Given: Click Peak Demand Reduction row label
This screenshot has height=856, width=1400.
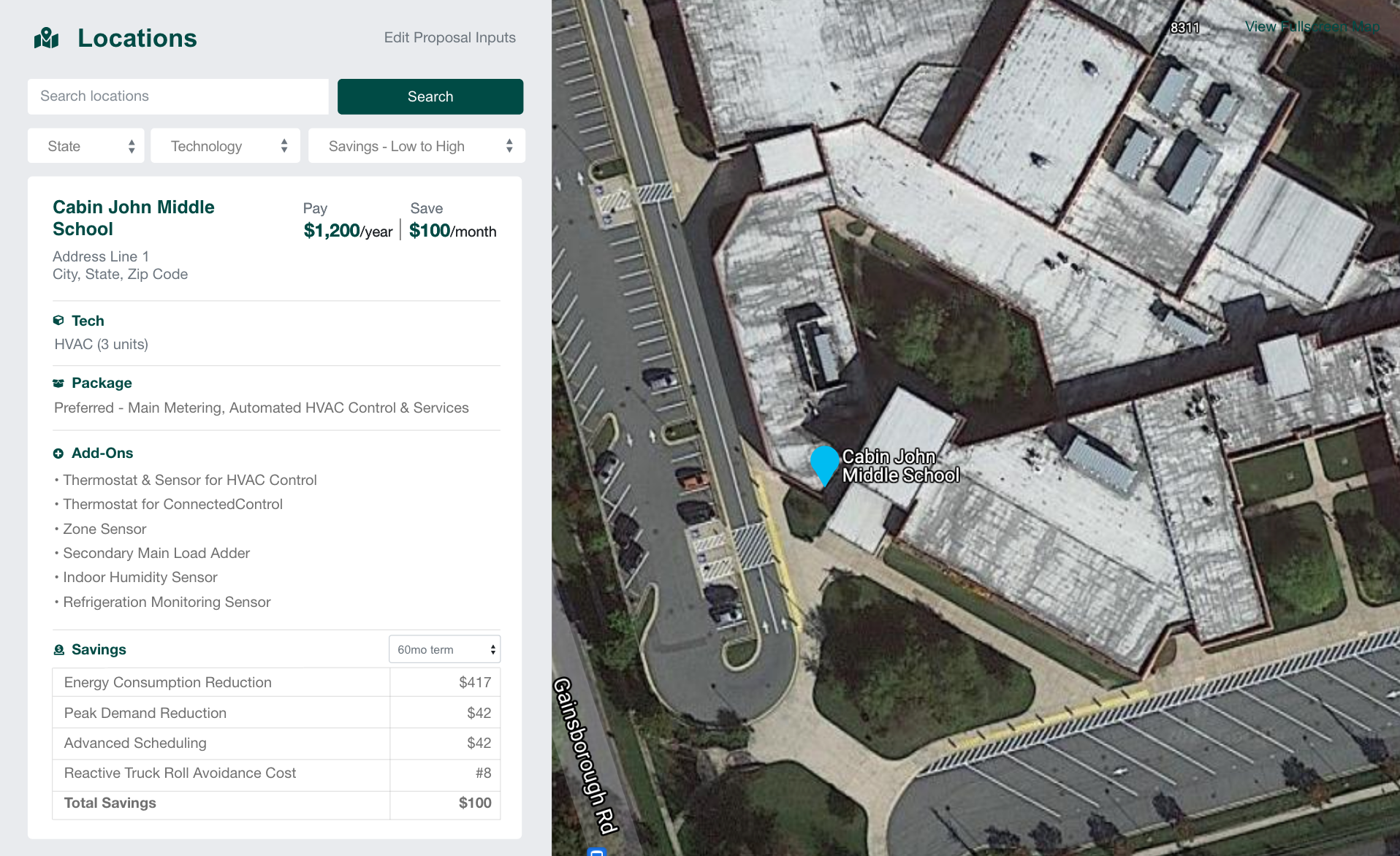Looking at the screenshot, I should (x=145, y=714).
